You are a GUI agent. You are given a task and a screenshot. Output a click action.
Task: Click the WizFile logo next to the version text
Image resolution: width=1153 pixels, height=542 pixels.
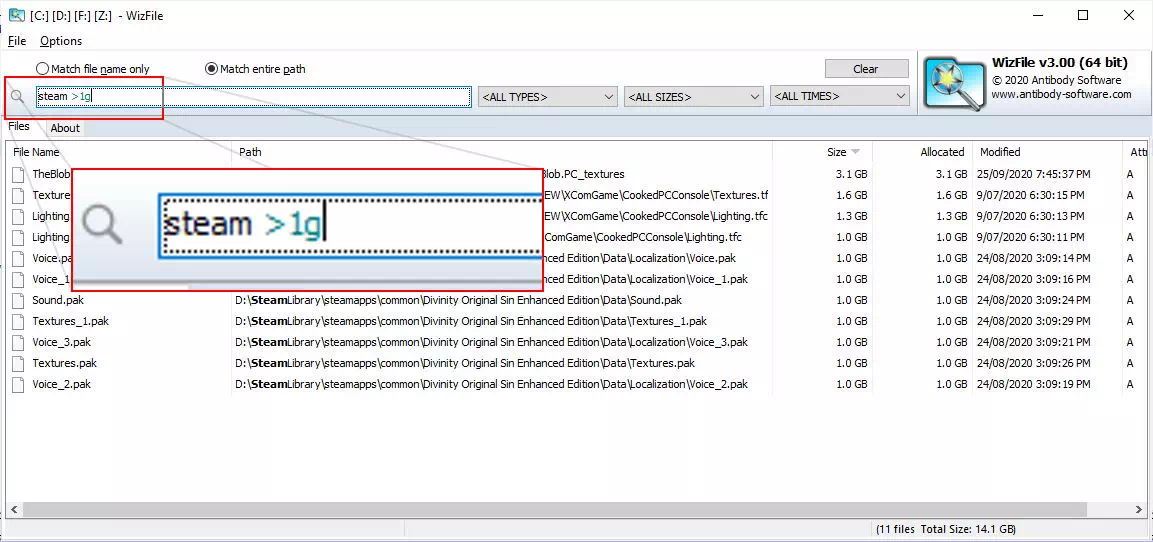point(954,85)
